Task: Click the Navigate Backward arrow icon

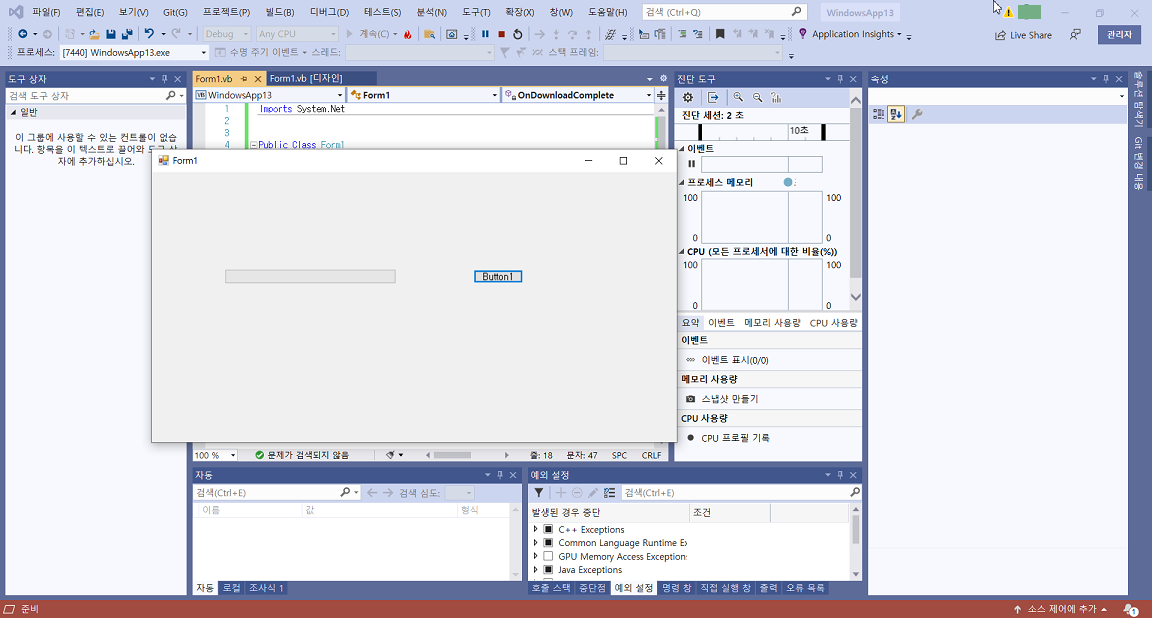Action: 23,34
